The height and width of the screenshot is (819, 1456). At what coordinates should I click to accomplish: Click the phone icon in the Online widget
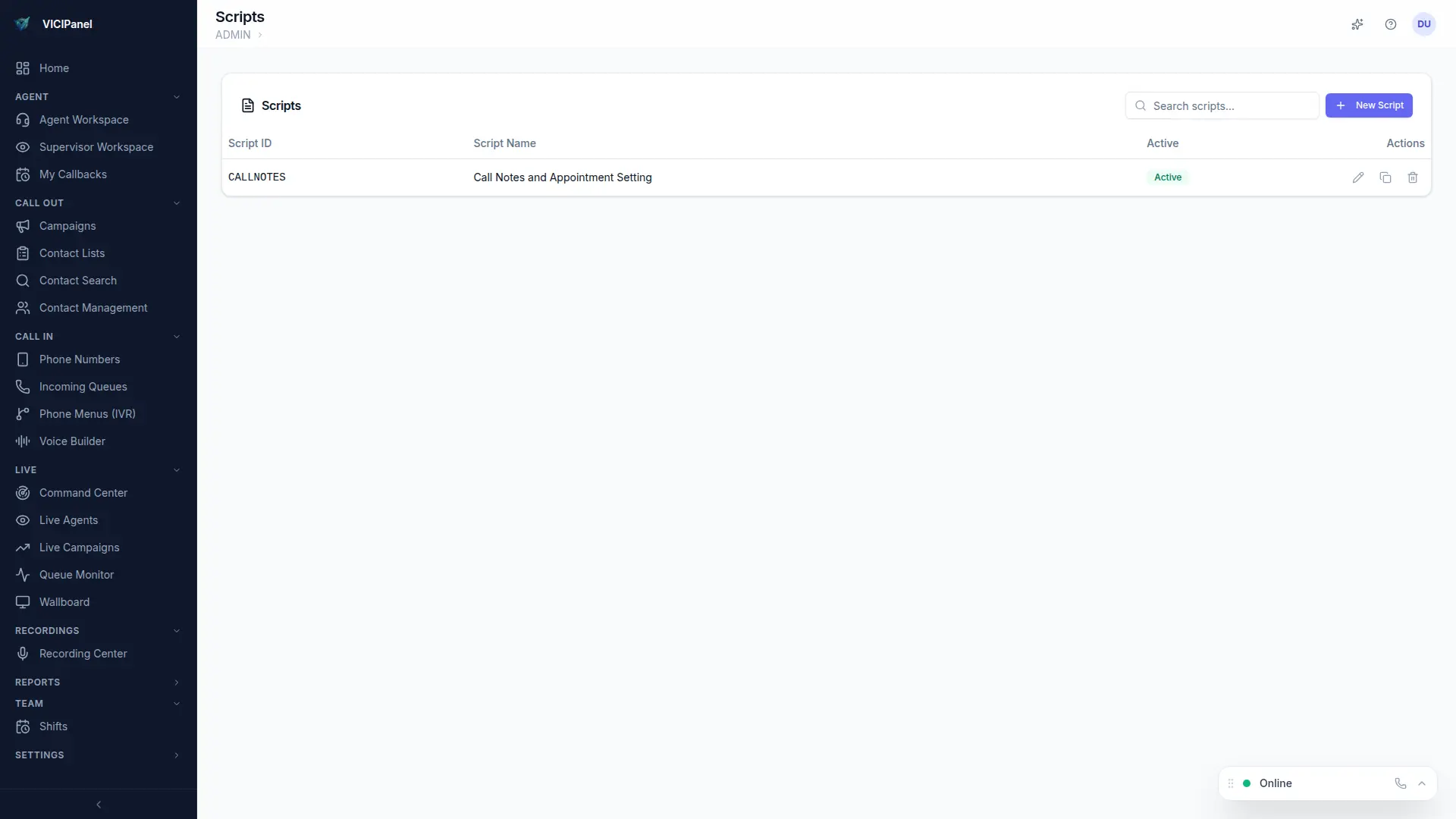tap(1401, 783)
